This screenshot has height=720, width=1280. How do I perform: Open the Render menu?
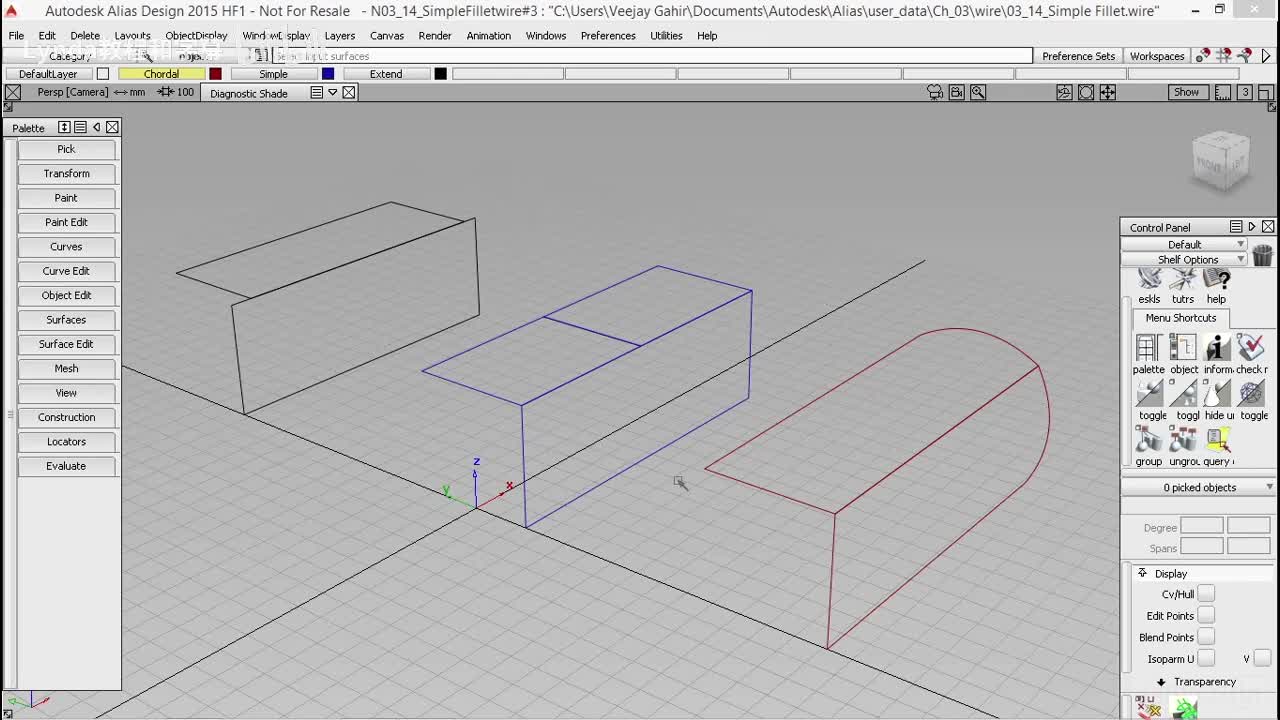[435, 36]
